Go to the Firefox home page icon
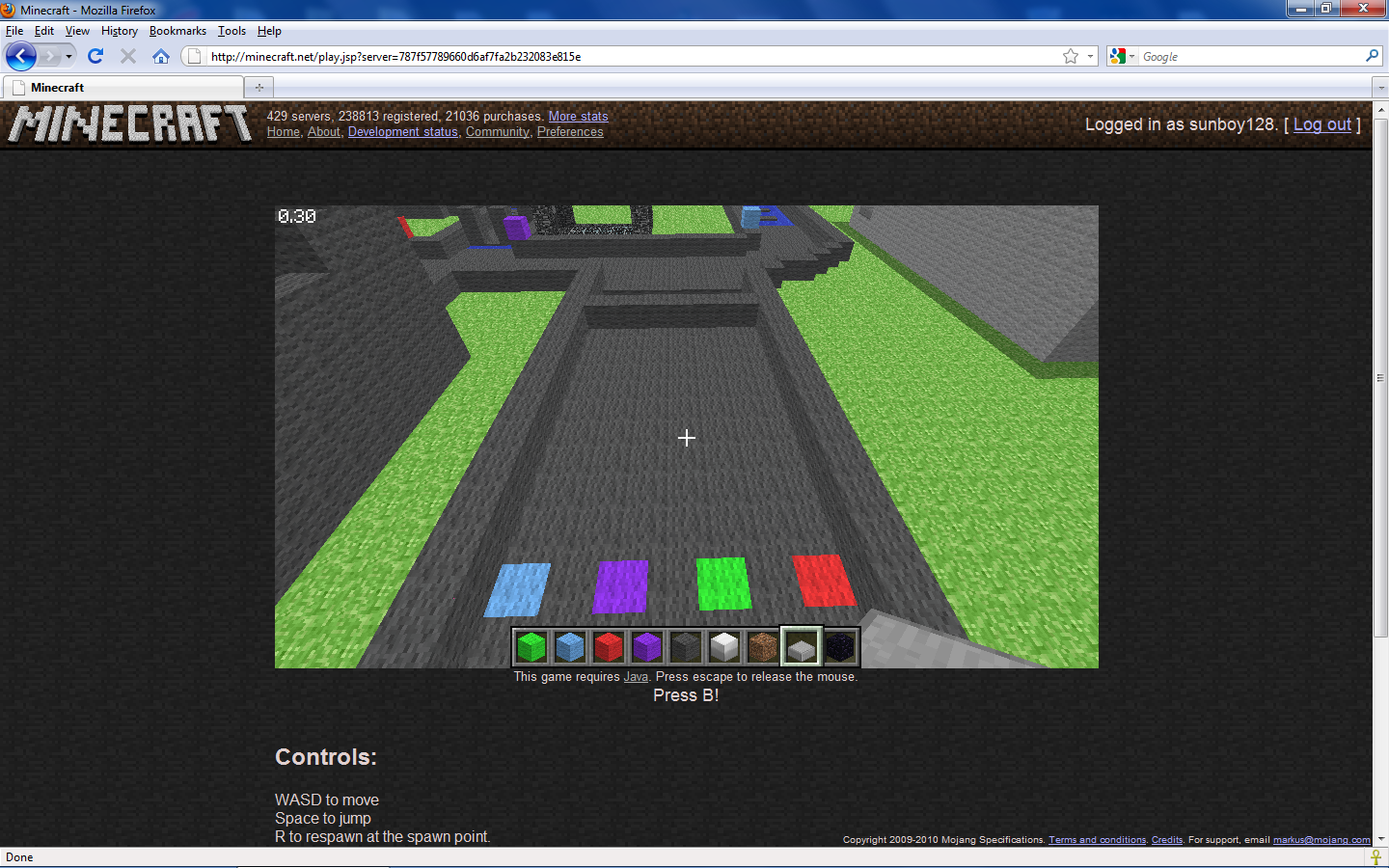The height and width of the screenshot is (868, 1389). pos(161,56)
